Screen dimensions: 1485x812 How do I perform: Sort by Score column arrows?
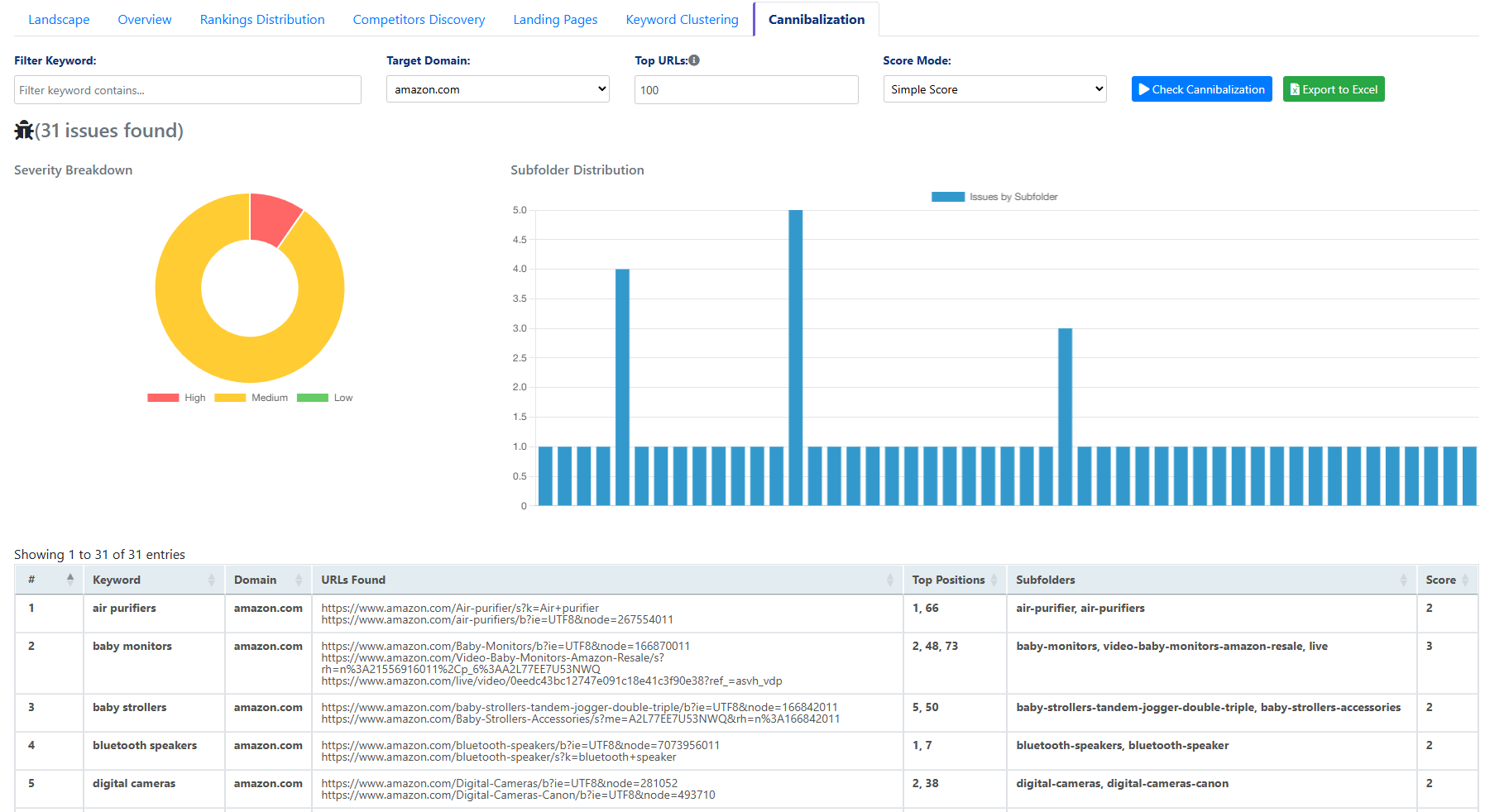coord(1465,580)
